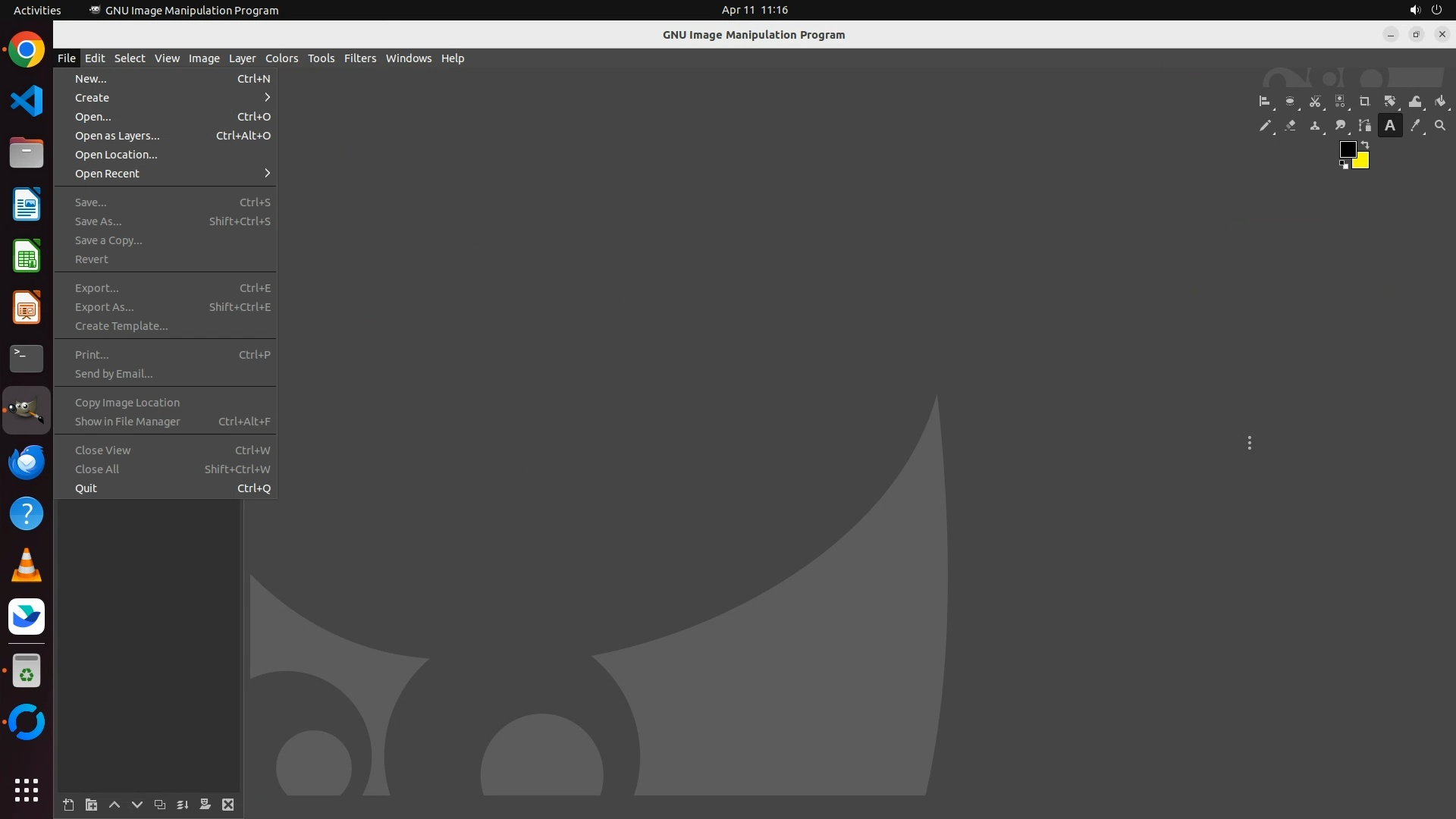Click the three-dot dock handle

click(1249, 443)
